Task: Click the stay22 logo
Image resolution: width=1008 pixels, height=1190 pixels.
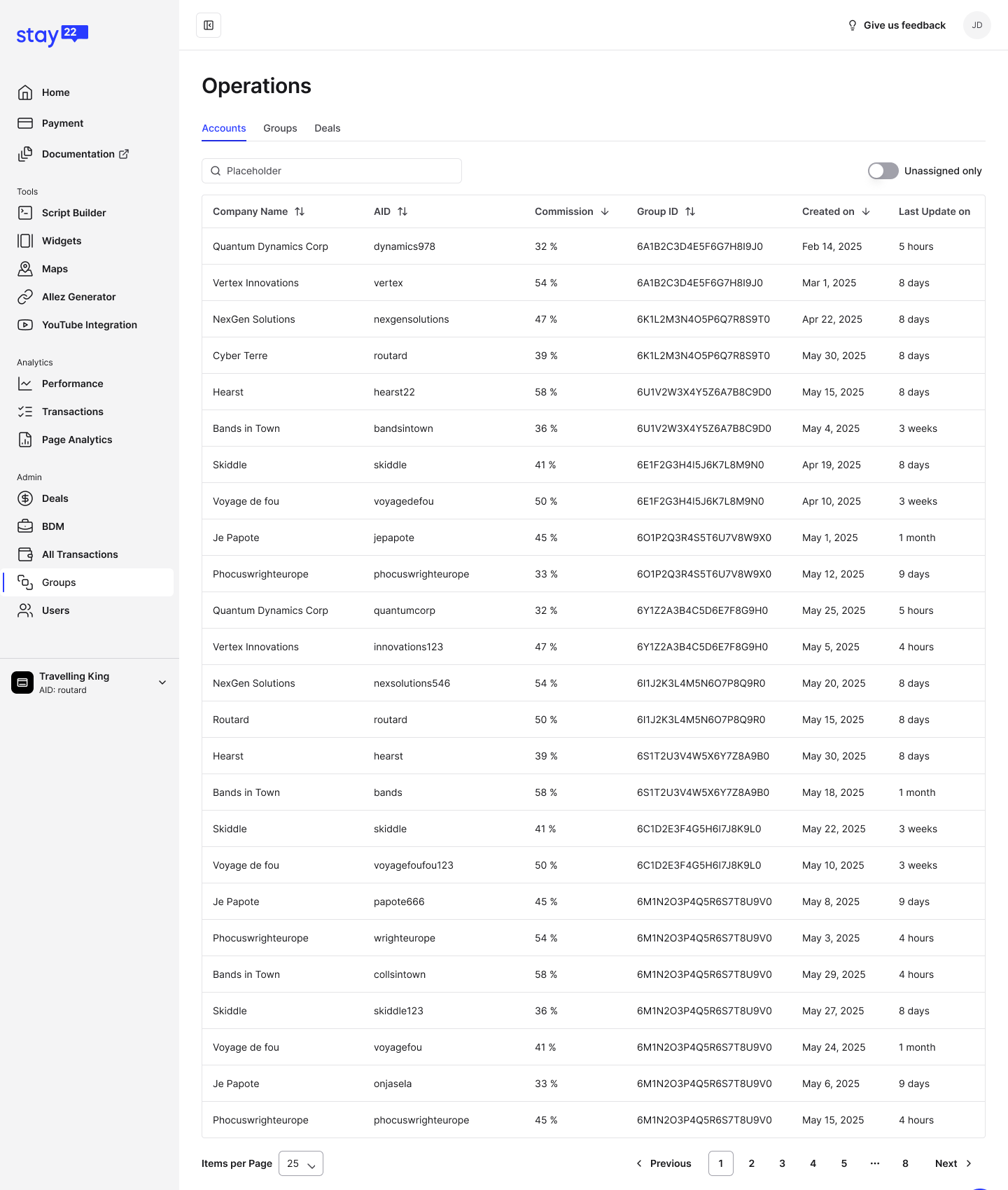Action: tap(52, 35)
